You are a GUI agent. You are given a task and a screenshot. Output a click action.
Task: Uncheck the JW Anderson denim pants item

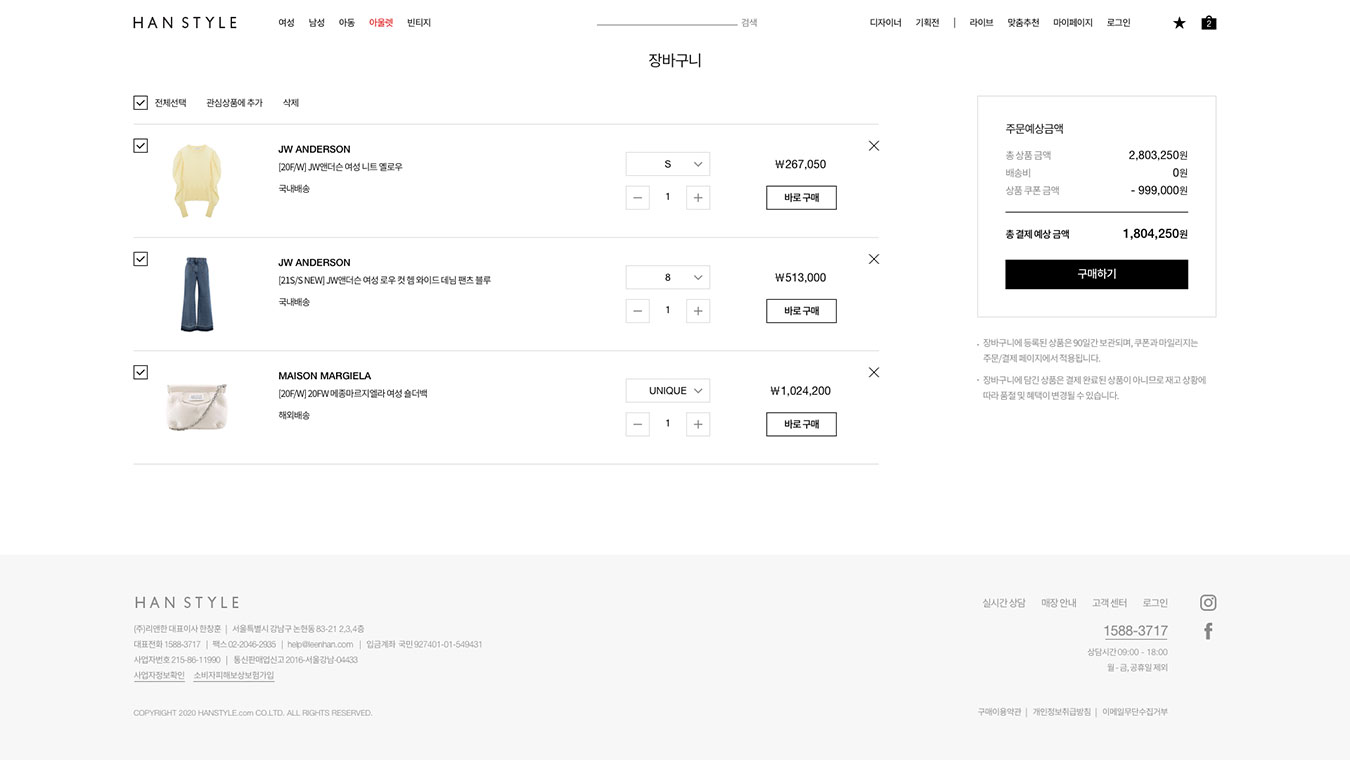click(x=140, y=259)
